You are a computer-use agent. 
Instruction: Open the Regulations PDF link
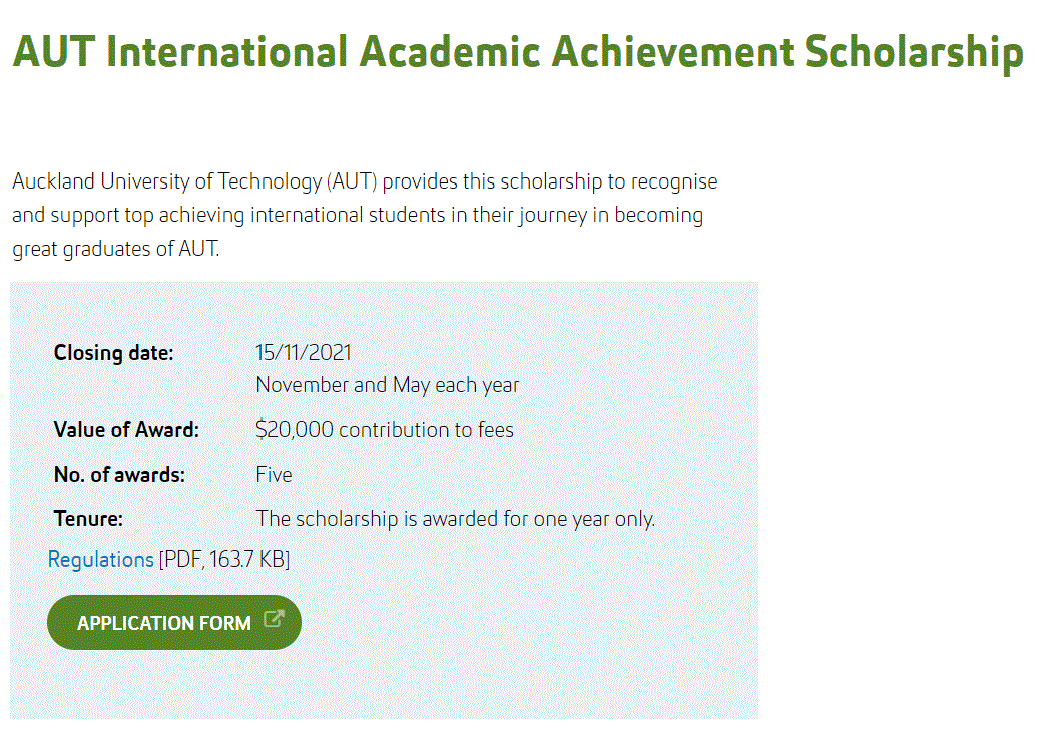(99, 559)
